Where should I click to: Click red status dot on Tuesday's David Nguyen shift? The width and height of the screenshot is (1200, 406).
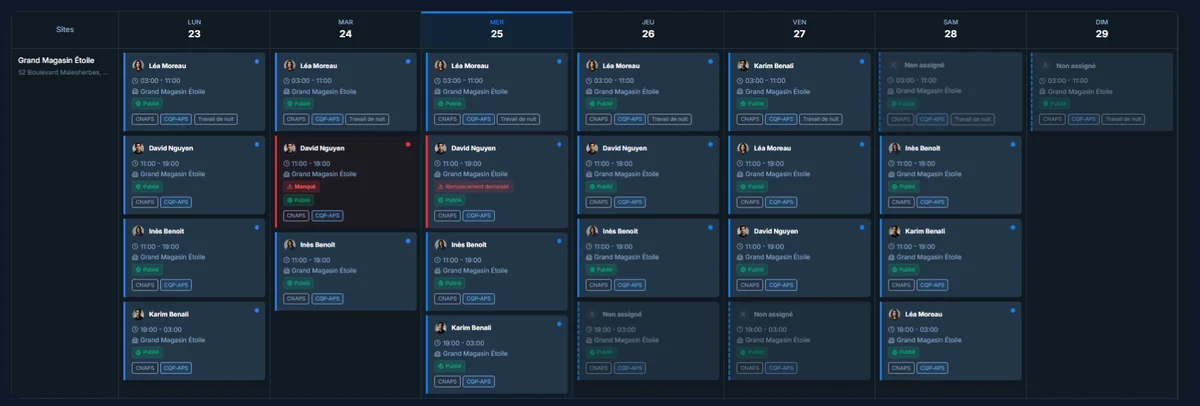click(x=408, y=144)
